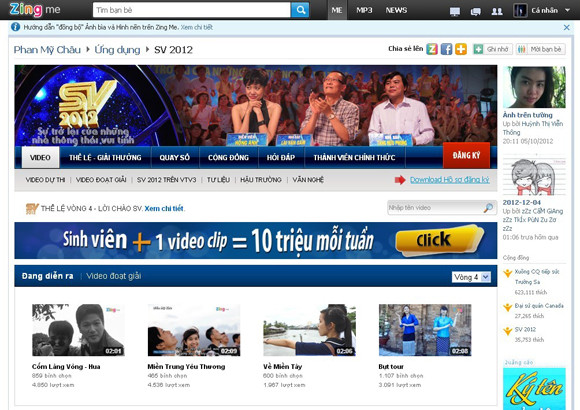Viewport: 580px width, 410px height.
Task: Select VĂN NGHỆ submenu item
Action: [308, 180]
